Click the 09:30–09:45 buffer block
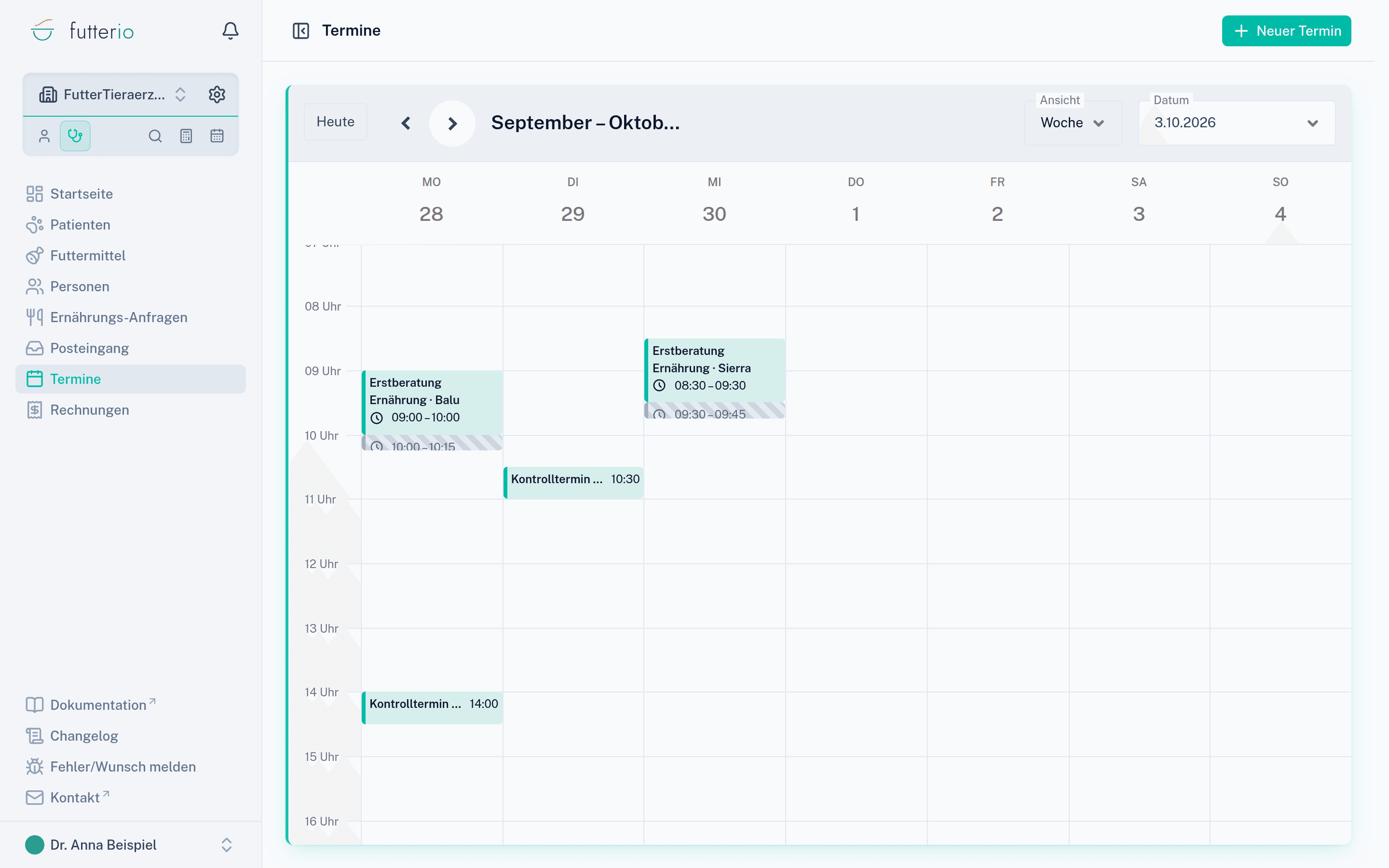This screenshot has width=1389, height=868. click(715, 410)
